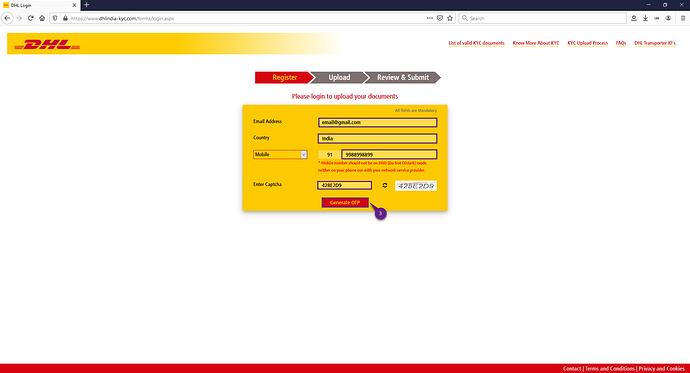Focus the Enter Captcha field
The height and width of the screenshot is (373, 690).
pyautogui.click(x=344, y=186)
